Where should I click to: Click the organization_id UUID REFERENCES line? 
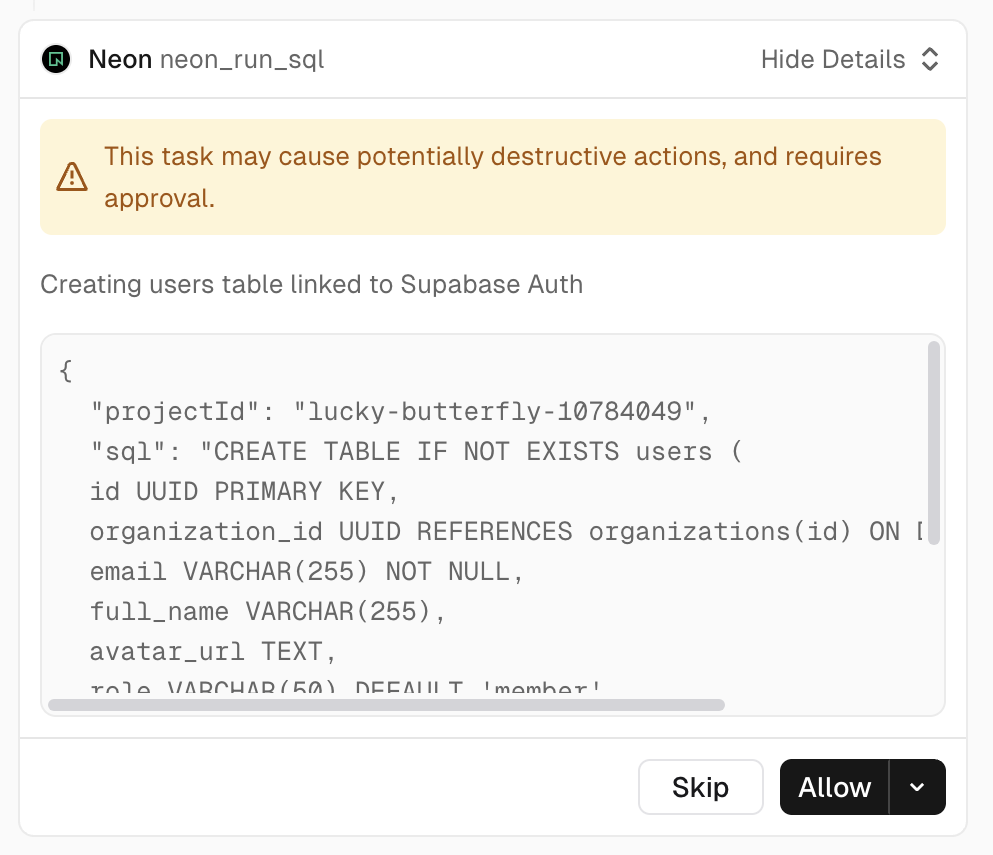click(505, 531)
